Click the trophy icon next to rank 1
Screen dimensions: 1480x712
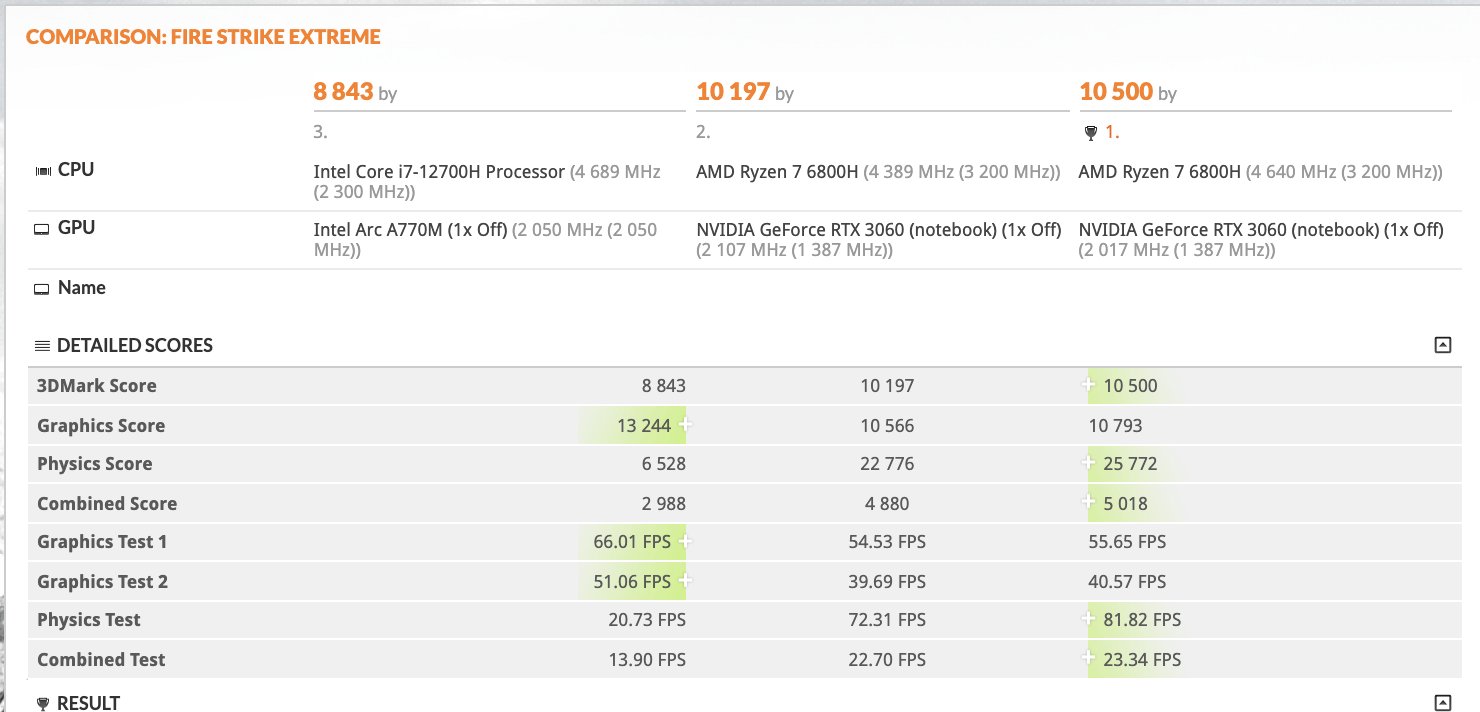tap(1090, 132)
